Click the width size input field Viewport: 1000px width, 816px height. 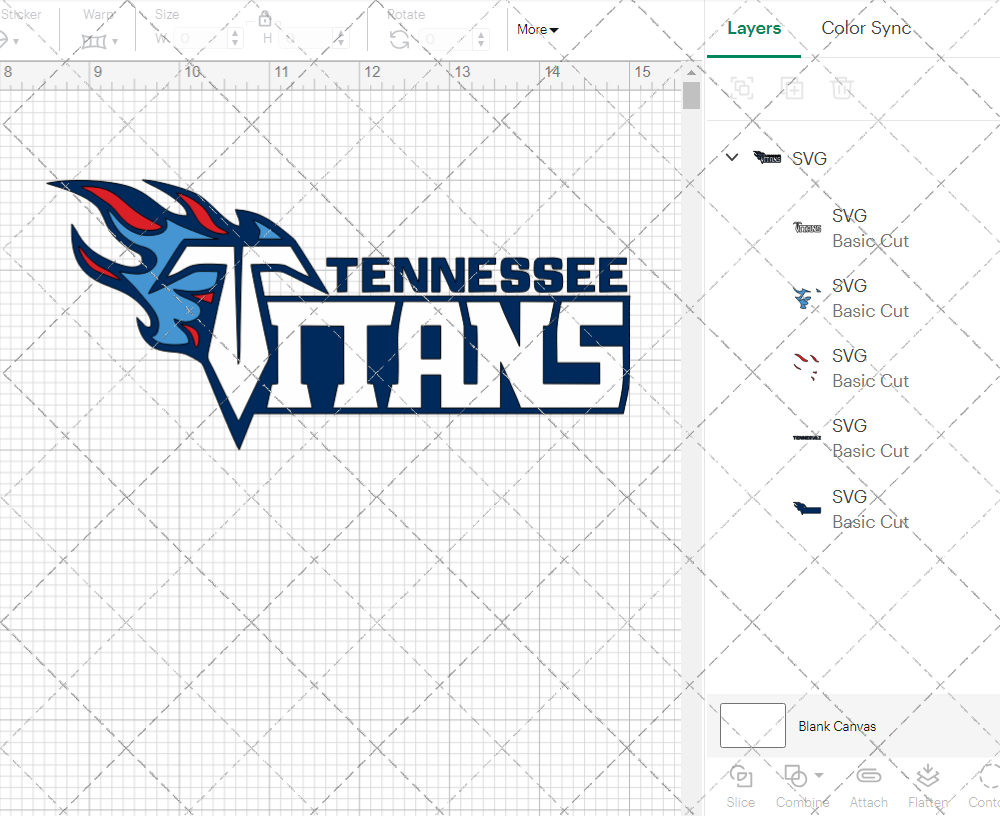pyautogui.click(x=202, y=38)
